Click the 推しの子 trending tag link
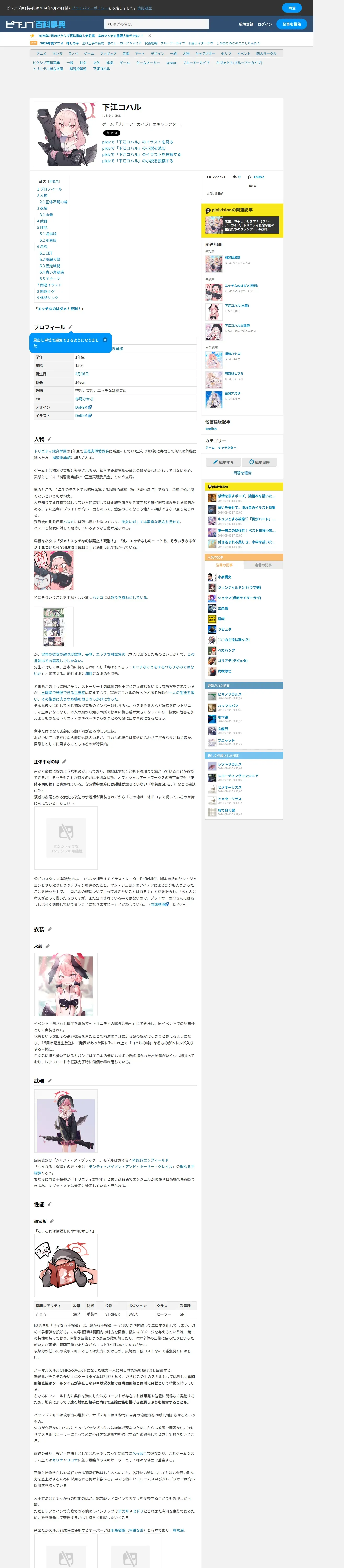 pos(72,43)
